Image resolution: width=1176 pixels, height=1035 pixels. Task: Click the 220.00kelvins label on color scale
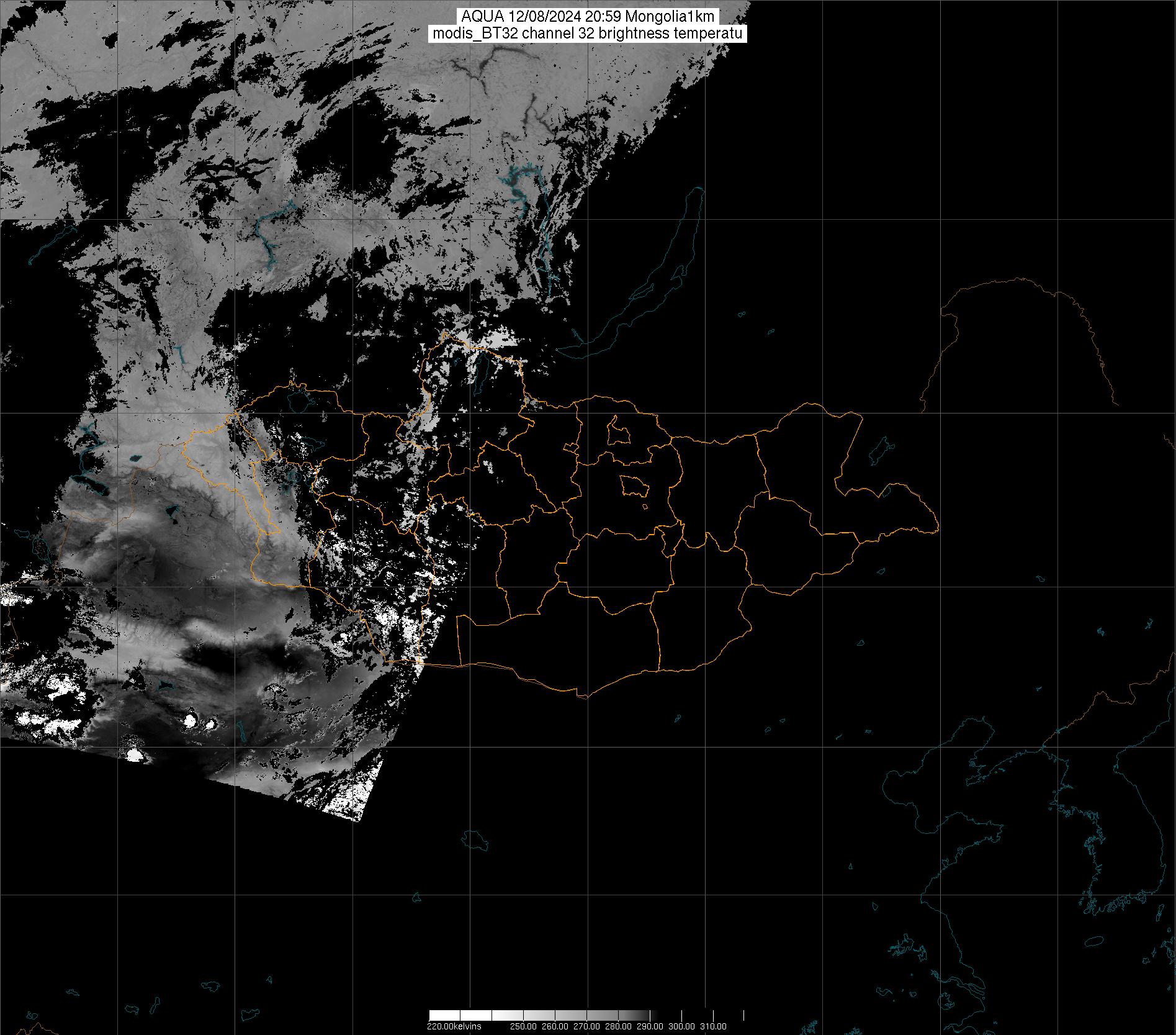click(454, 1026)
